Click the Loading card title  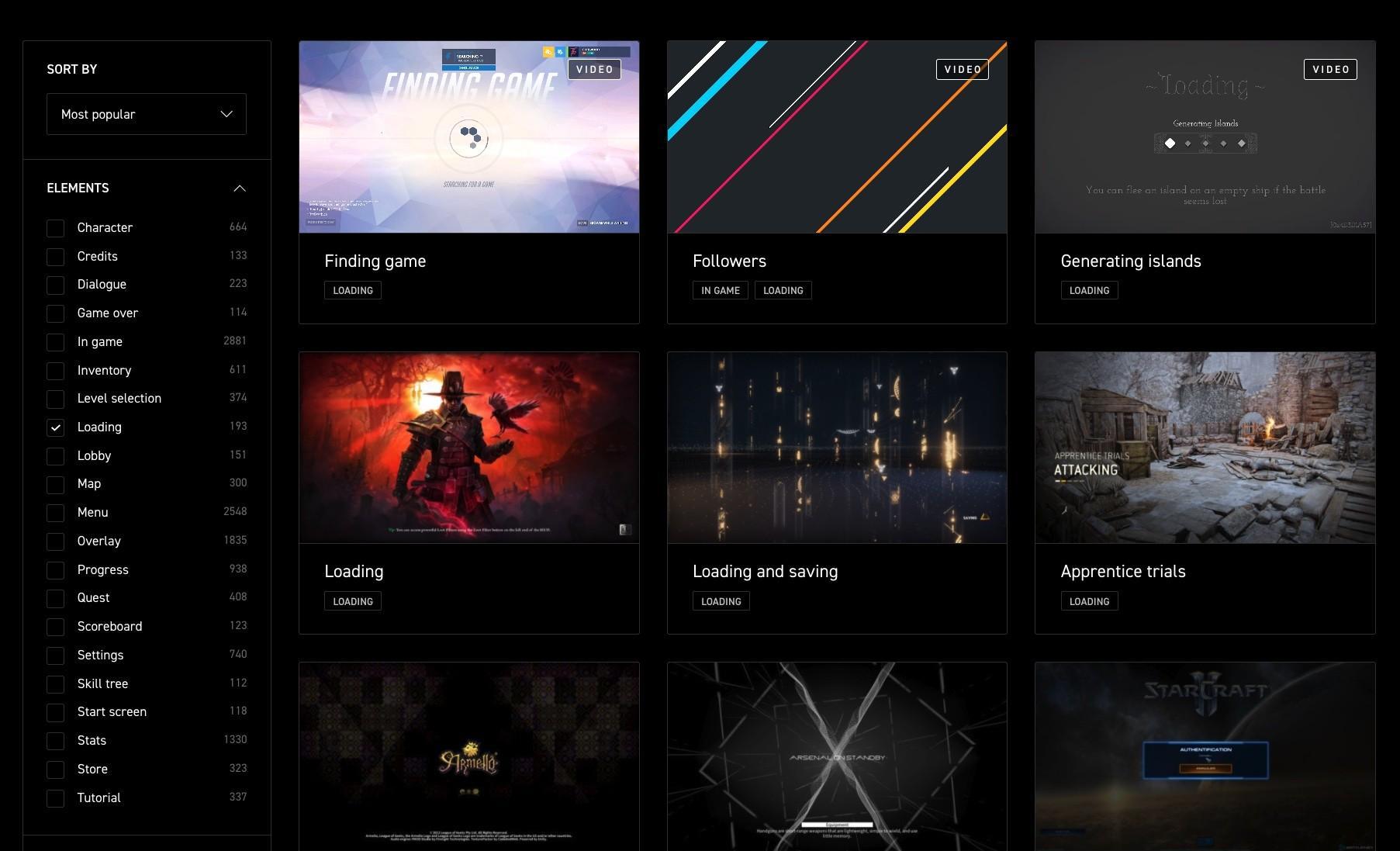coord(354,572)
